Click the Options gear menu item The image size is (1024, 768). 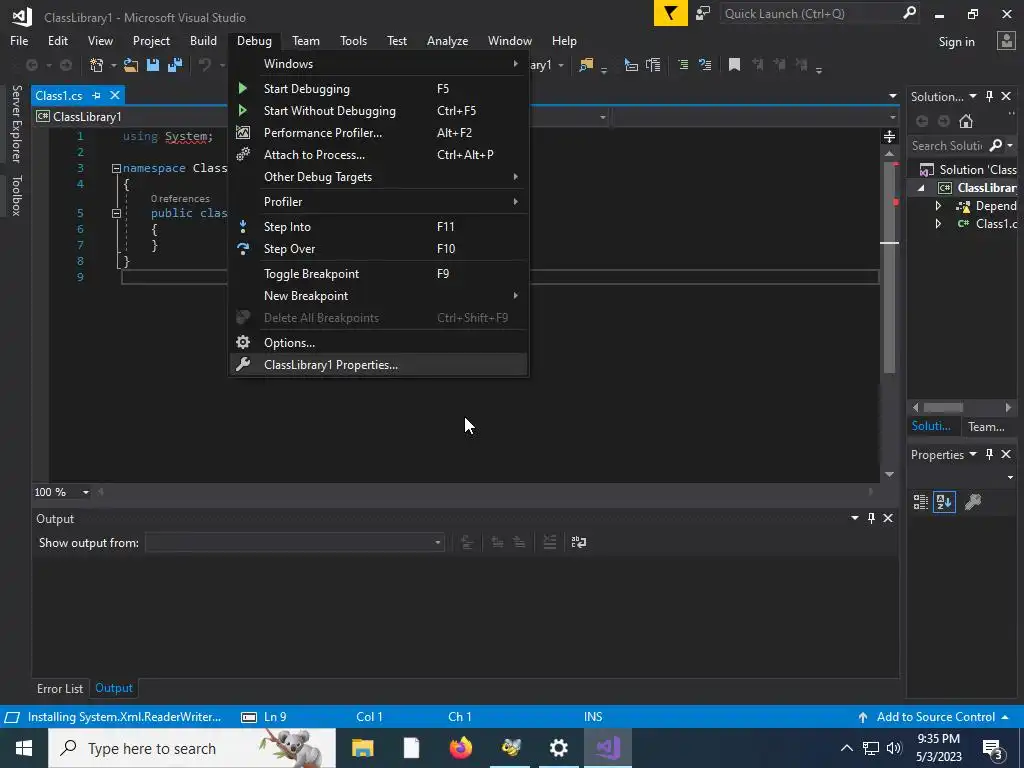tap(379, 343)
